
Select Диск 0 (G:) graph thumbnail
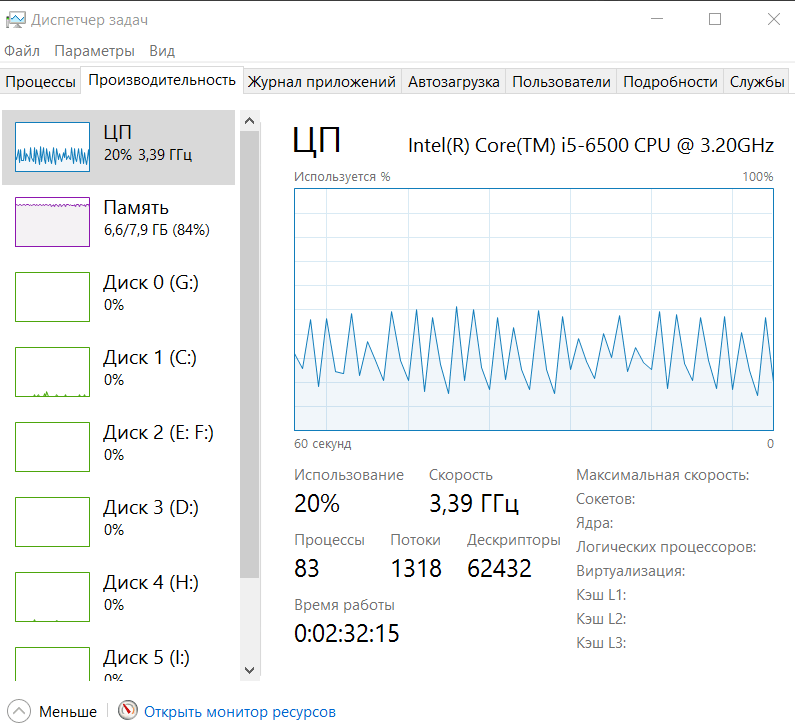click(52, 297)
